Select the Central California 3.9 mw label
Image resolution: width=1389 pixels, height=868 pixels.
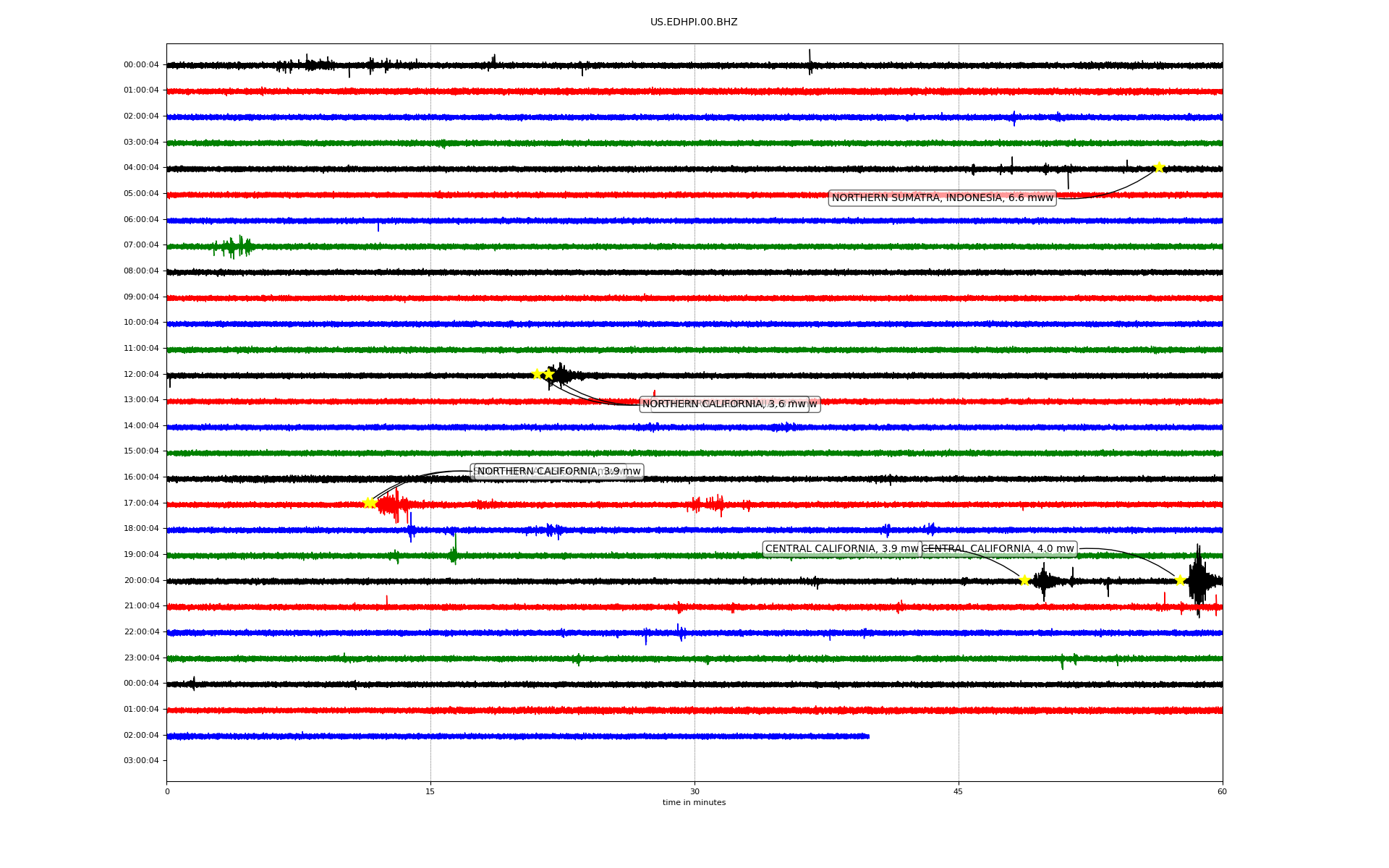[841, 549]
